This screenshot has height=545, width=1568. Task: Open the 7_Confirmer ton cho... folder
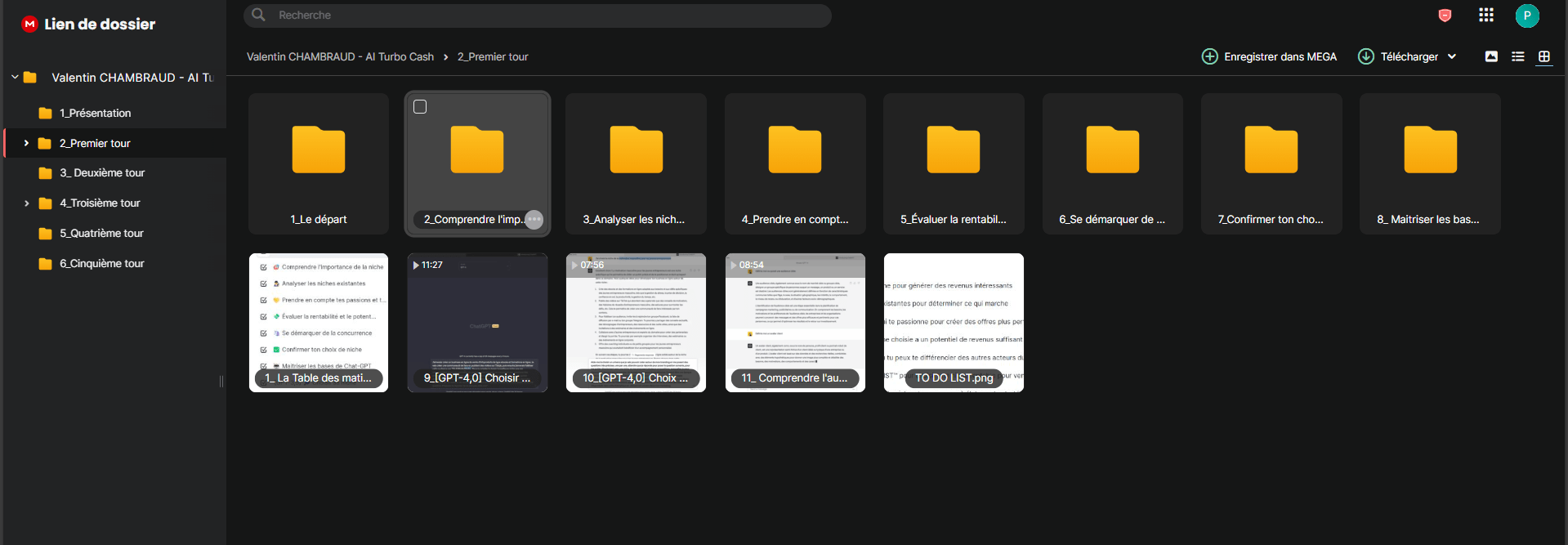tap(1271, 163)
